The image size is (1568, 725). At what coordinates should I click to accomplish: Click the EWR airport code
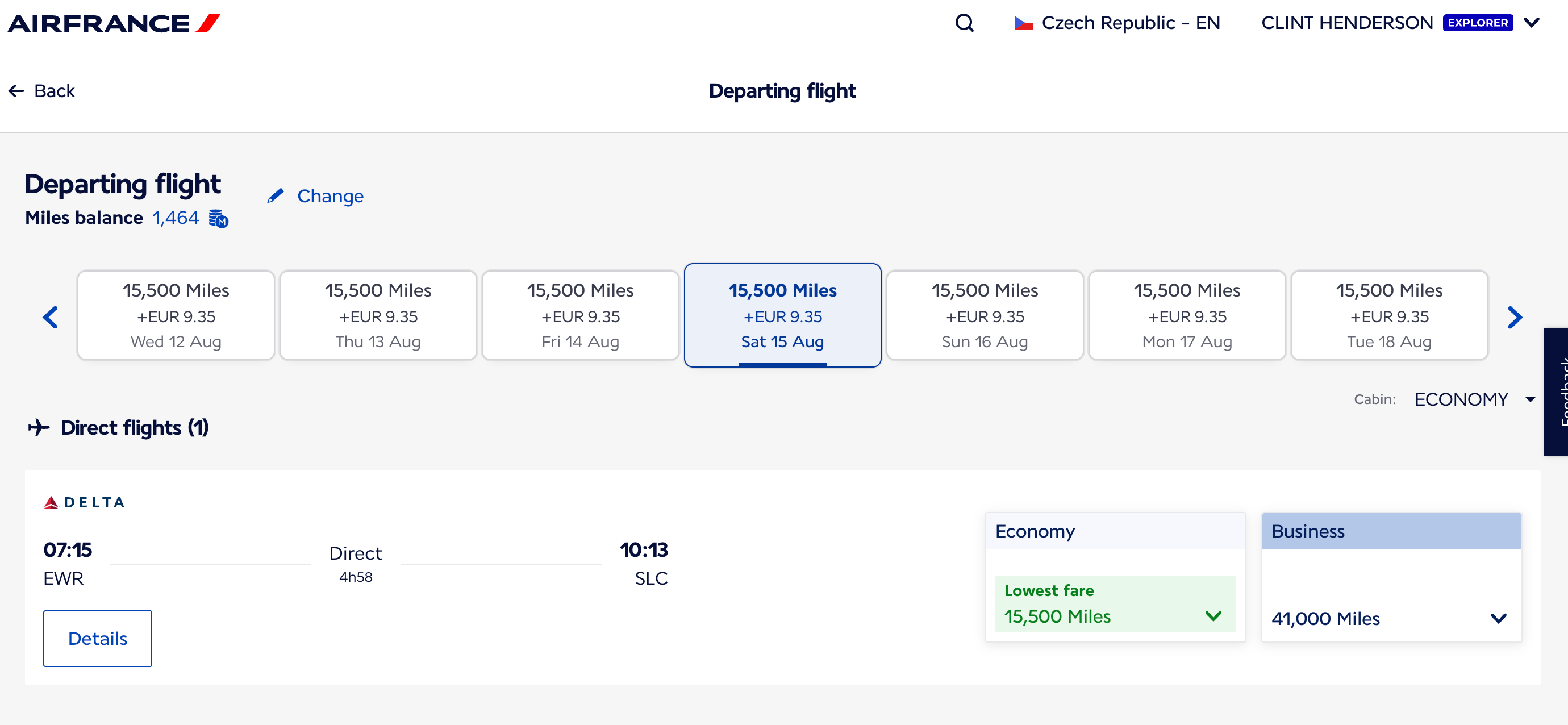coord(63,578)
